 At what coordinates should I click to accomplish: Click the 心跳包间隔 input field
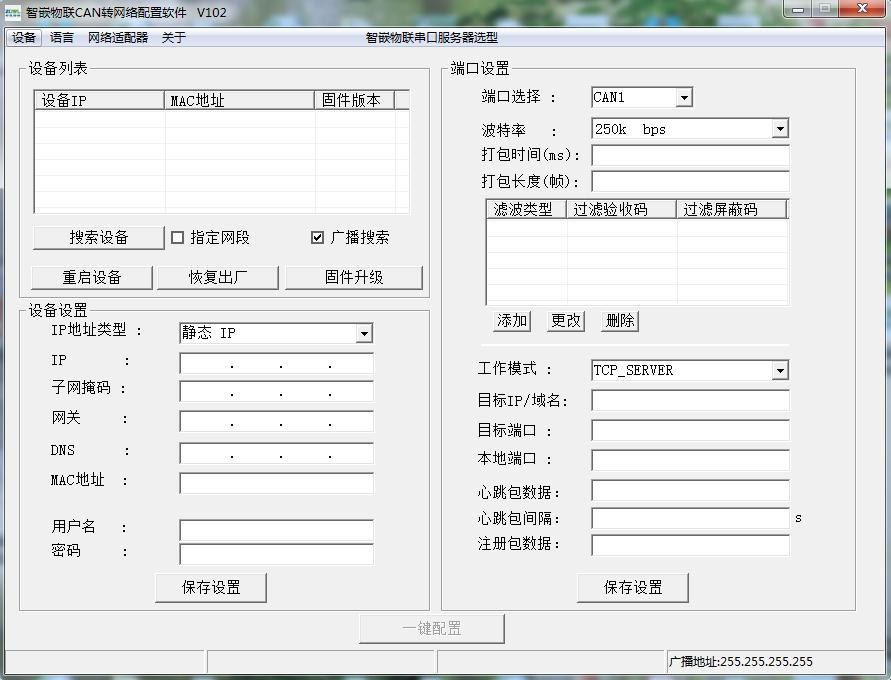tap(690, 518)
